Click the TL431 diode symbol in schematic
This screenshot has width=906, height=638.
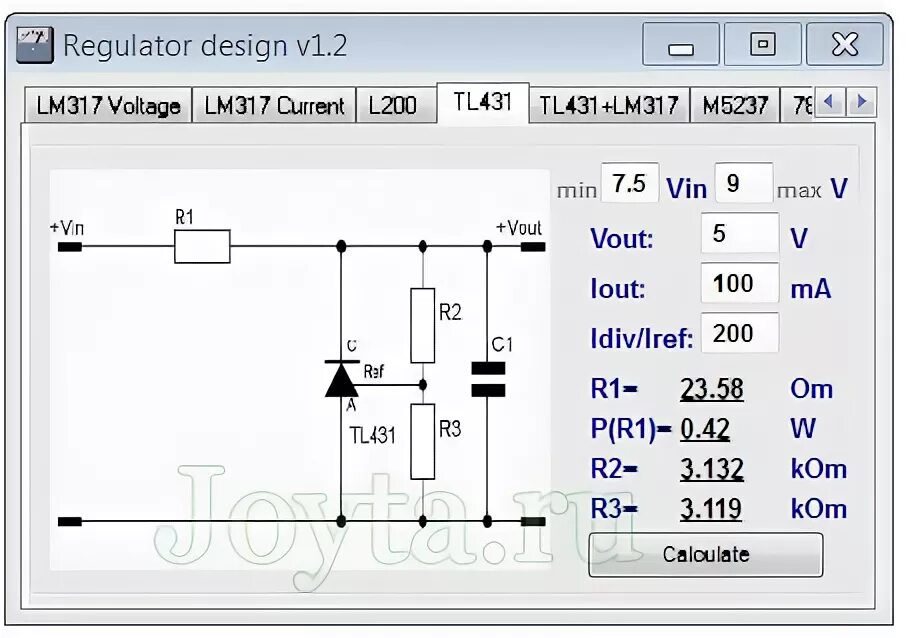(341, 379)
